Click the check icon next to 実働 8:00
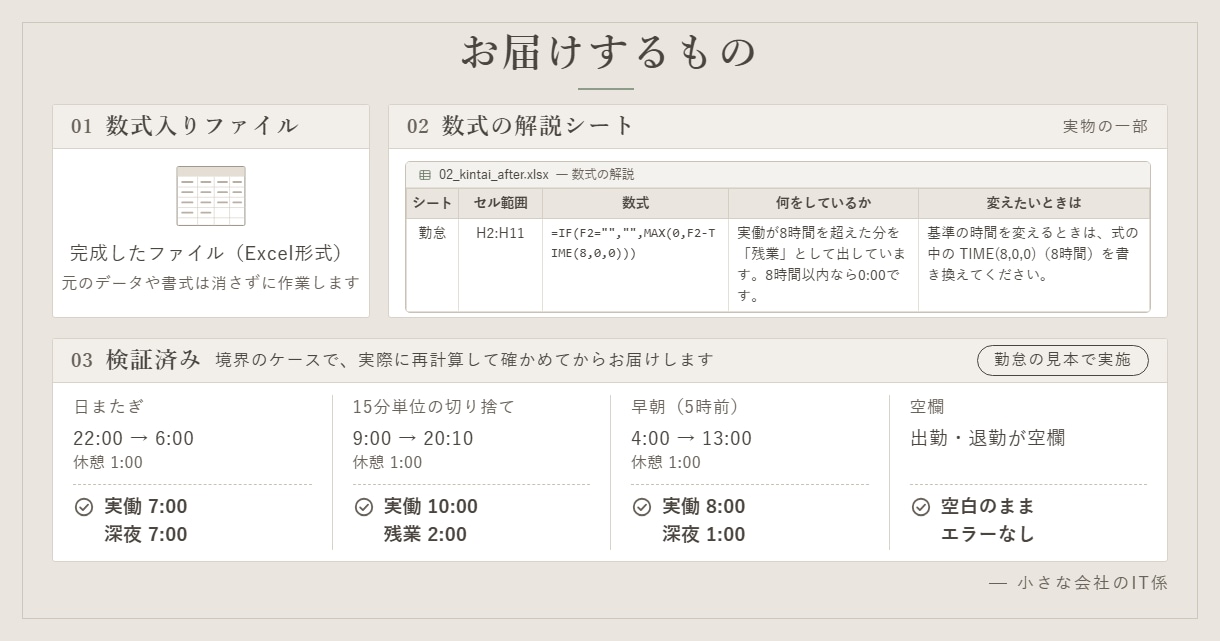 (x=642, y=507)
